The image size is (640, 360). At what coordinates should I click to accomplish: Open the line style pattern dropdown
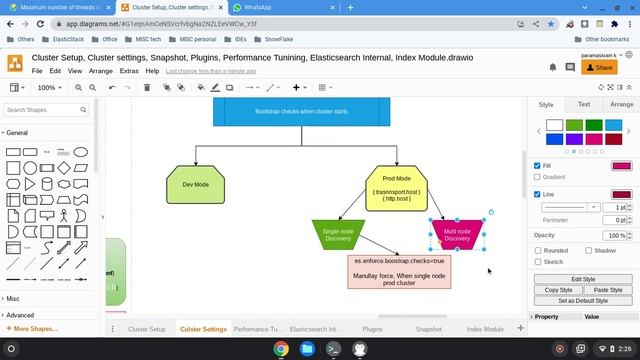point(570,207)
